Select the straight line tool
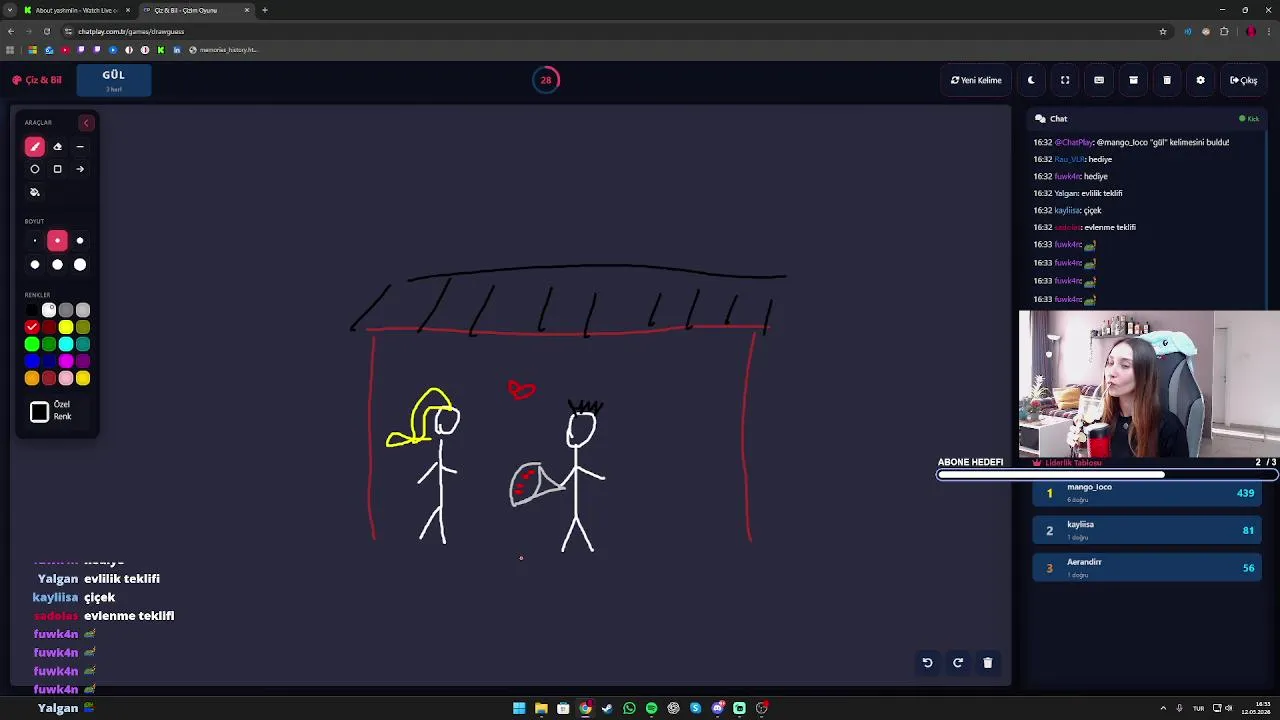 pyautogui.click(x=80, y=147)
